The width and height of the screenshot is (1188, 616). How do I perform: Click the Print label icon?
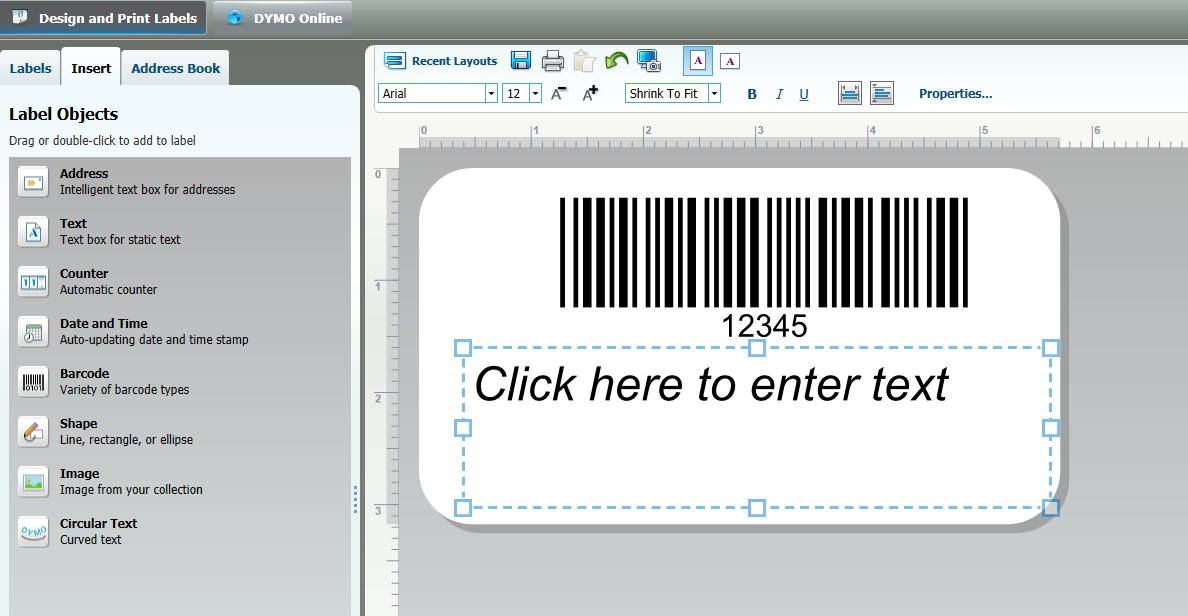tap(552, 61)
